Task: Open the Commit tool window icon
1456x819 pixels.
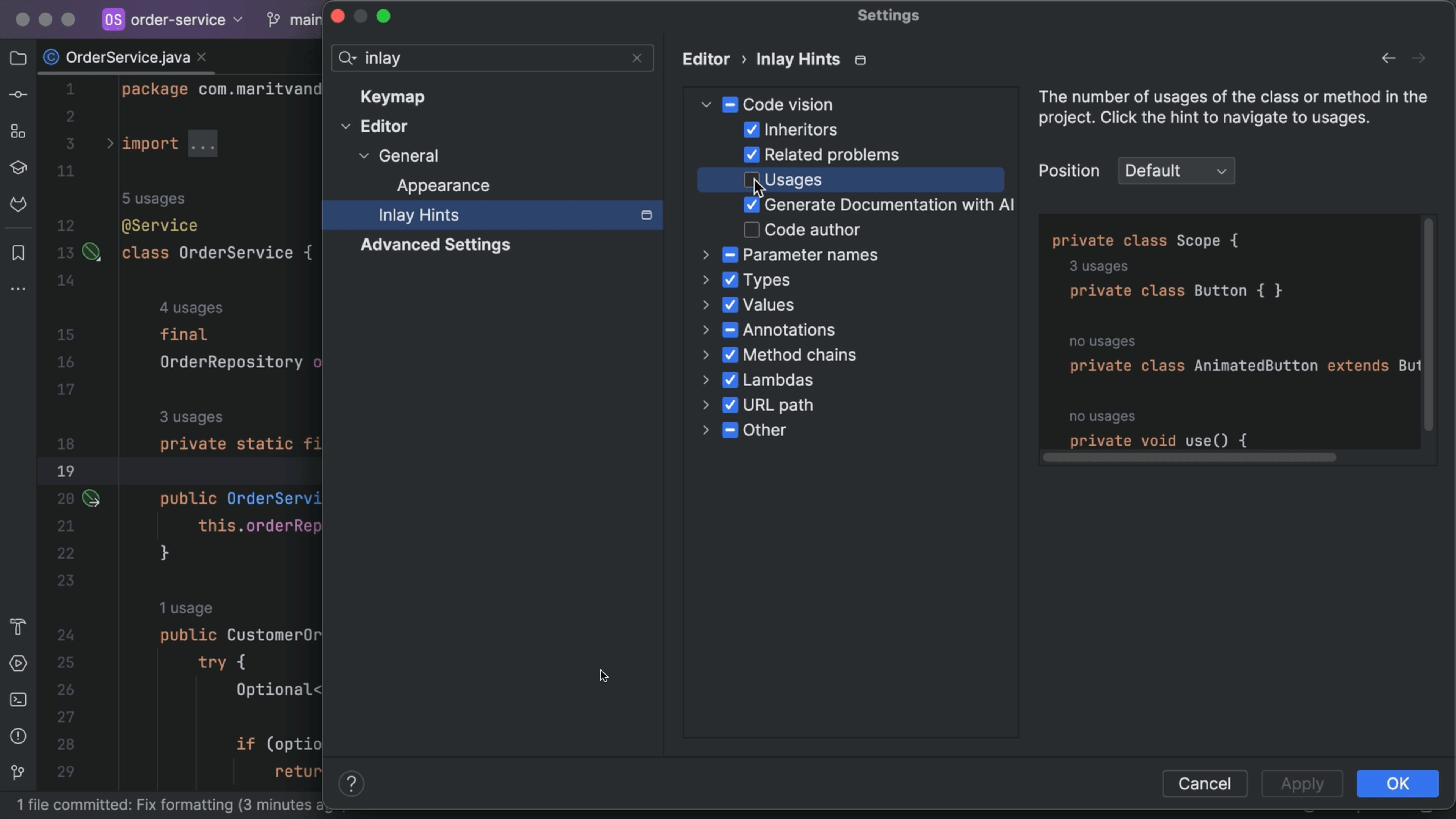Action: (x=18, y=94)
